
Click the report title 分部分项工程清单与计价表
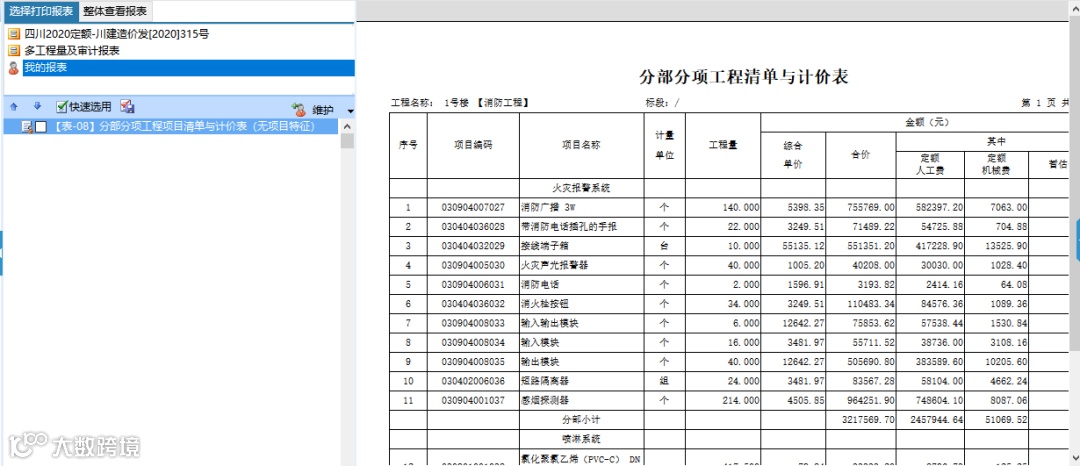click(x=743, y=77)
